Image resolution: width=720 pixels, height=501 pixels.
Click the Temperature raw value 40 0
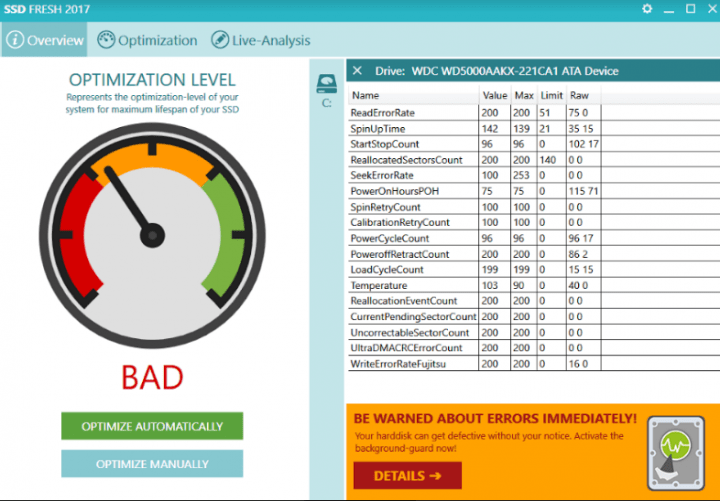click(x=578, y=286)
